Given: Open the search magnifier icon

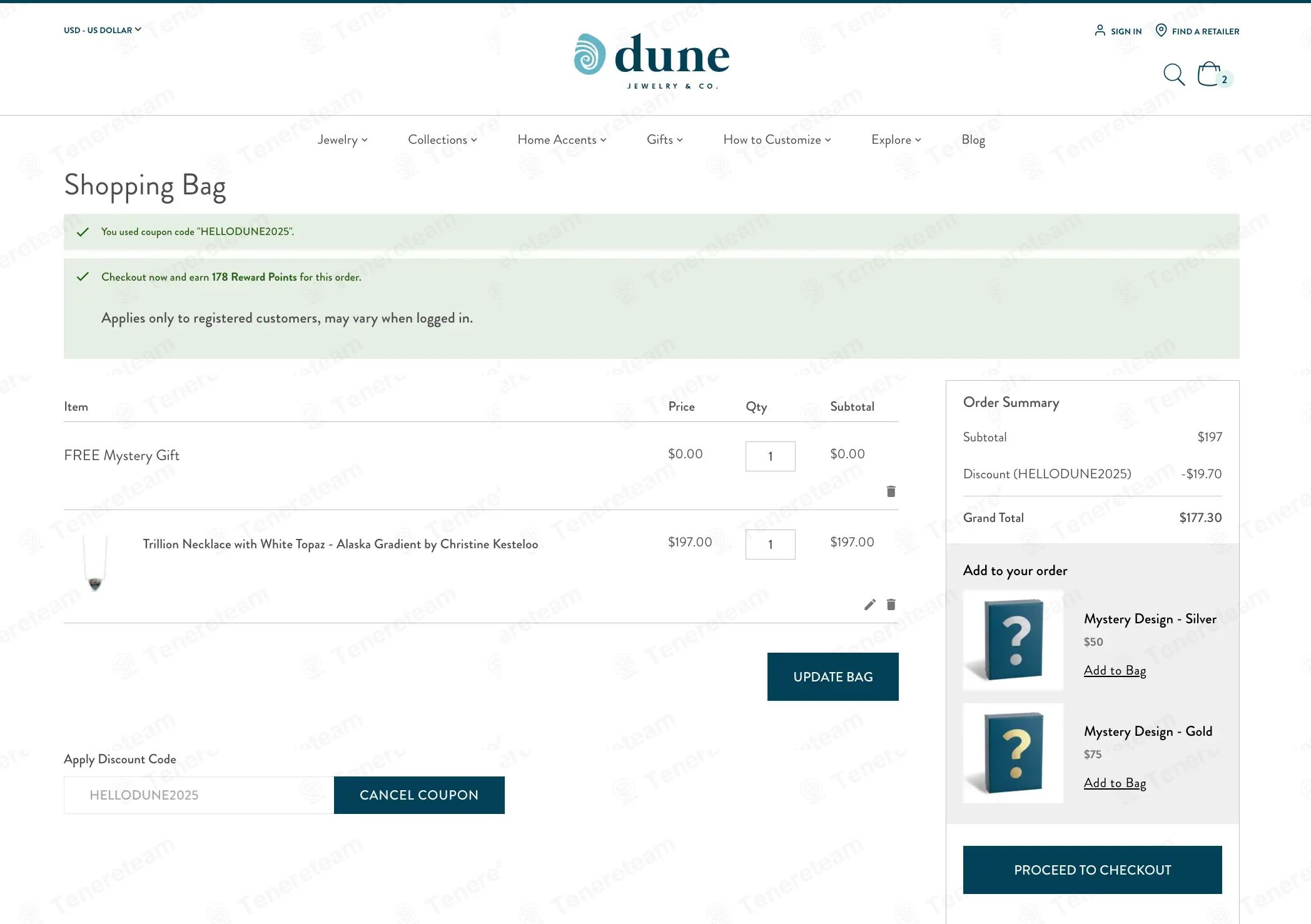Looking at the screenshot, I should point(1173,74).
